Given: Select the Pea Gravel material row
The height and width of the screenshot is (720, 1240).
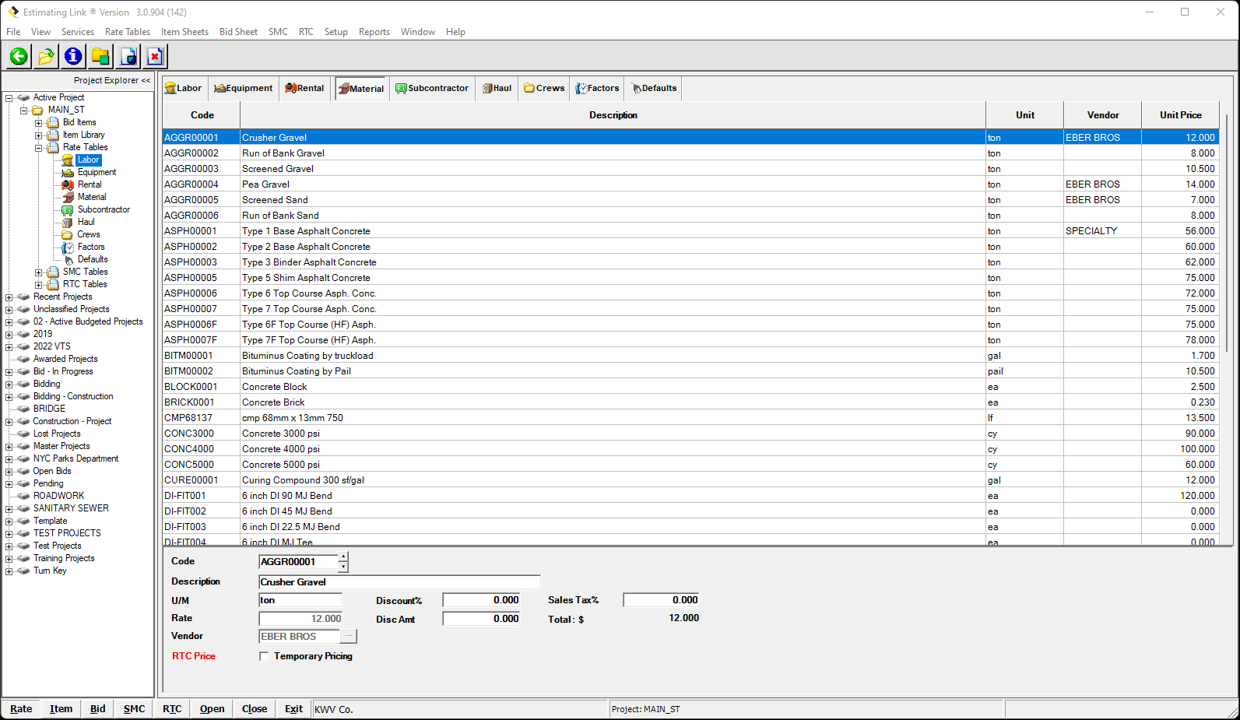Looking at the screenshot, I should 400,184.
